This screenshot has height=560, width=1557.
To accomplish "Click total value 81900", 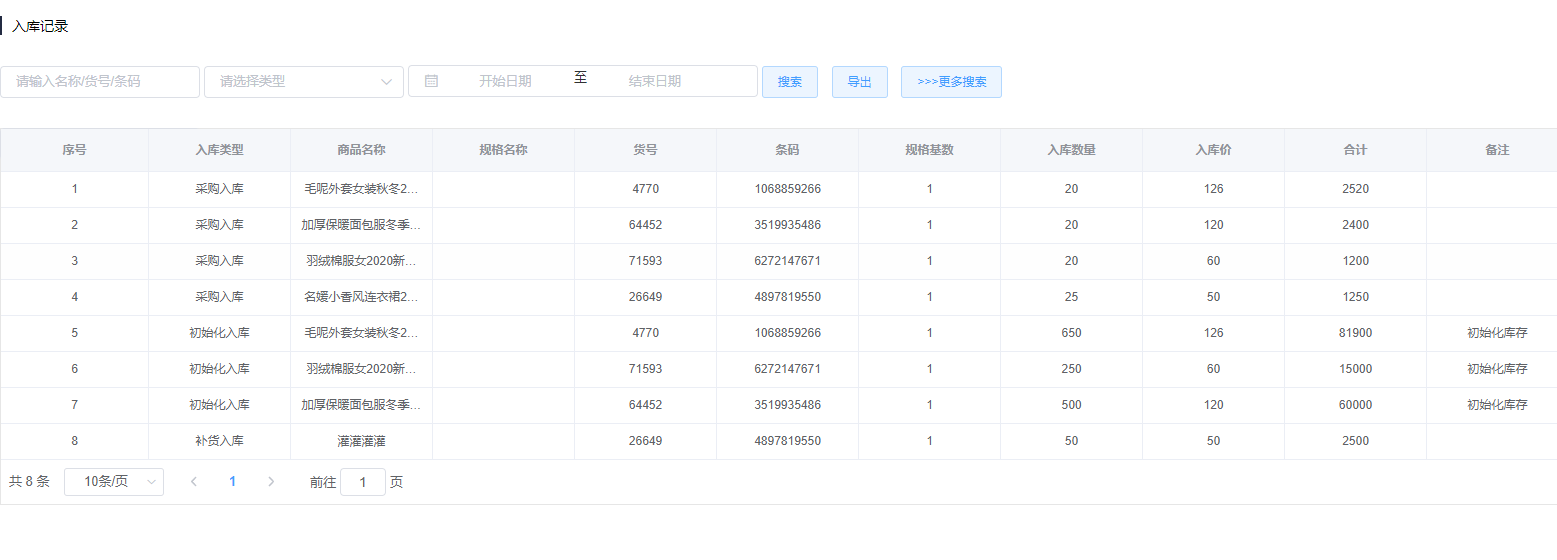I will click(1356, 333).
